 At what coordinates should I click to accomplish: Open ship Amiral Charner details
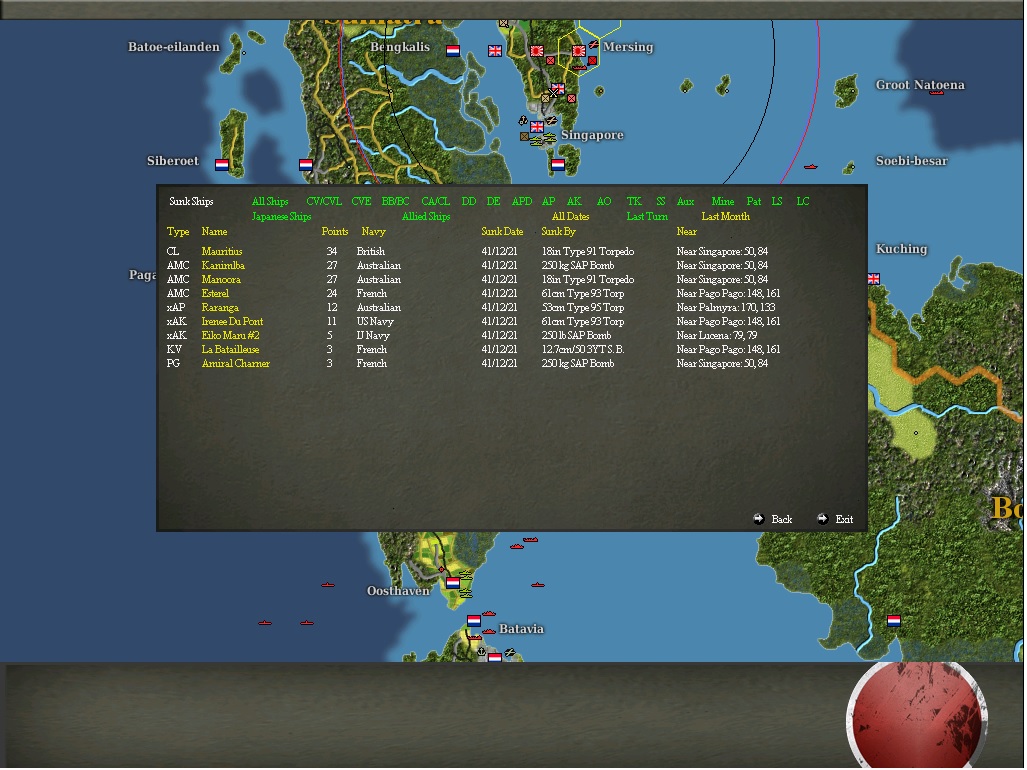pyautogui.click(x=236, y=364)
